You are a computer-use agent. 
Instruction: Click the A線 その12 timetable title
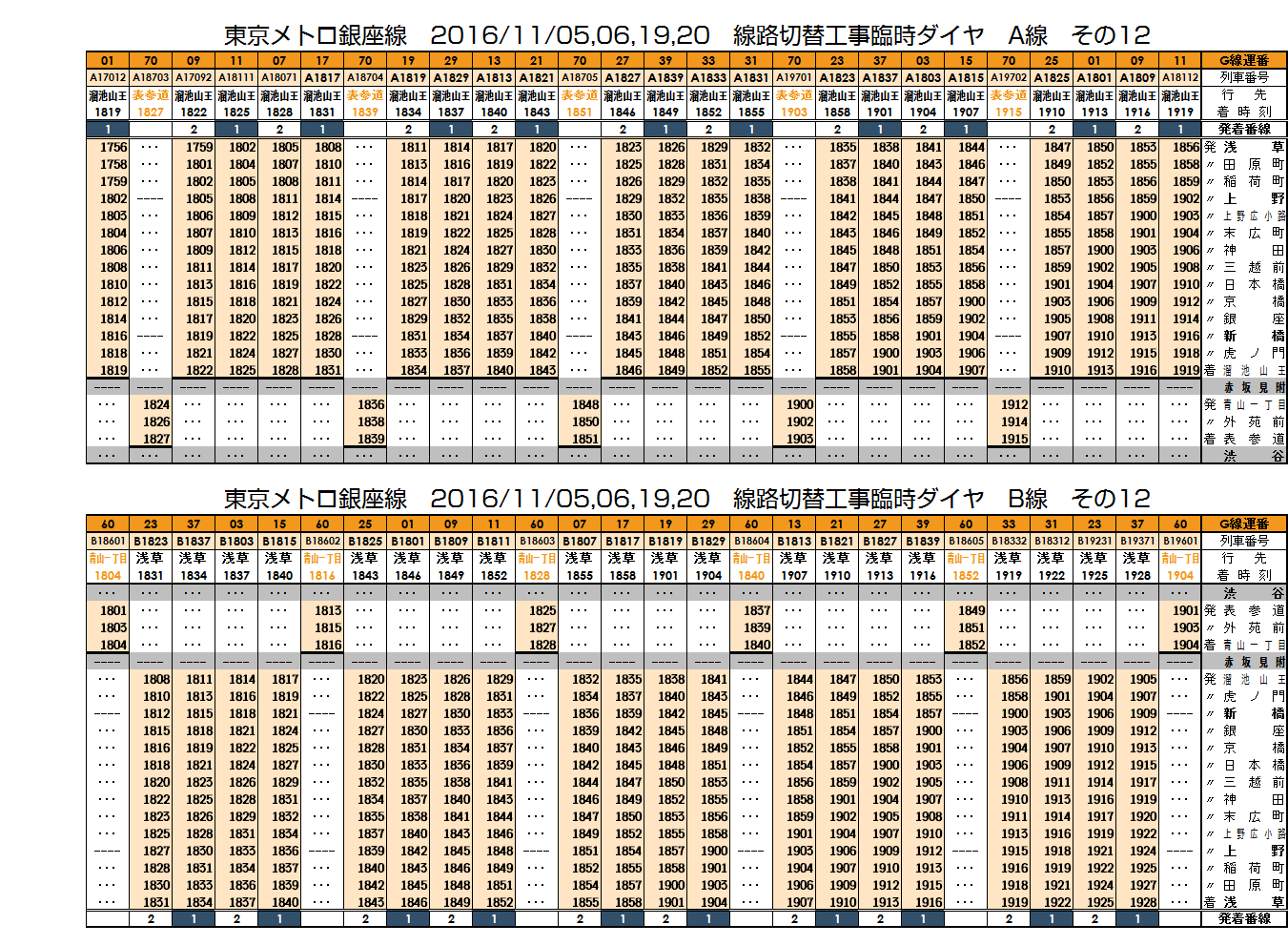pos(686,35)
